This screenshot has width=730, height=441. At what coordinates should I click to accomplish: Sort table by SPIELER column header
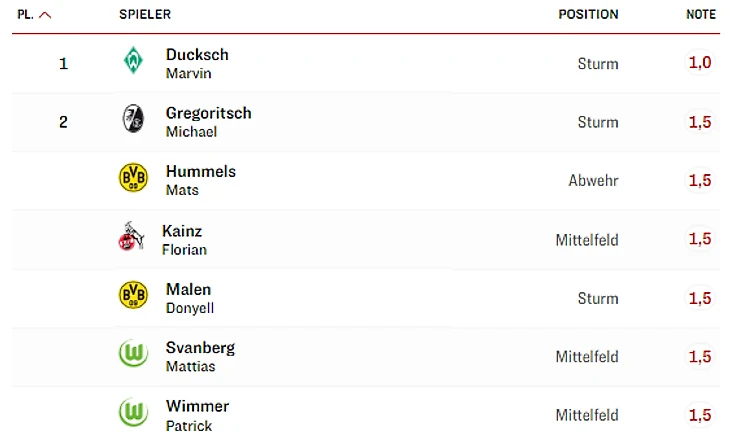tap(145, 15)
